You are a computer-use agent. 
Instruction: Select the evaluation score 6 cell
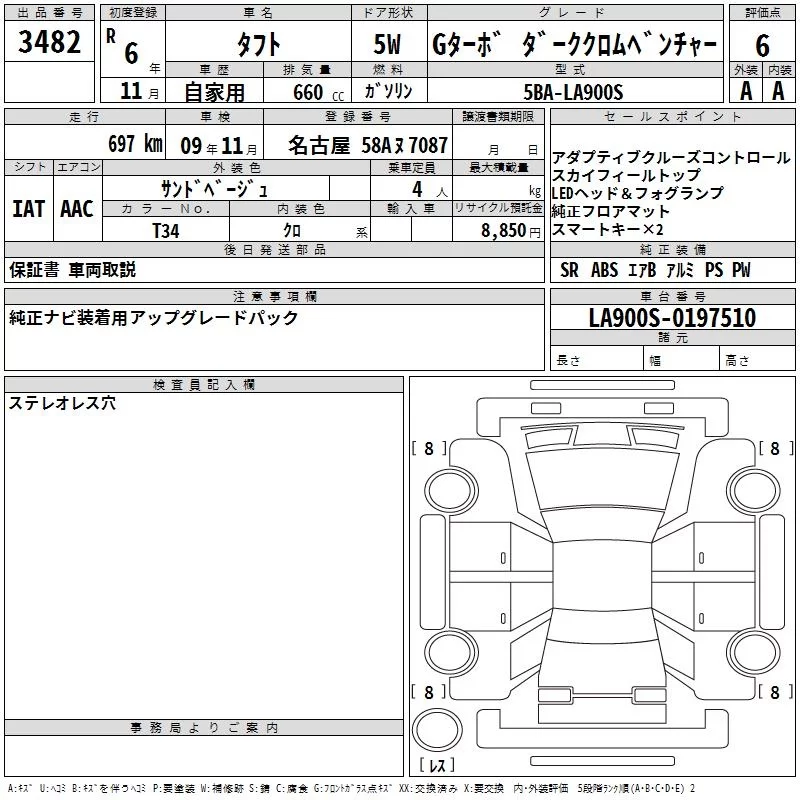pyautogui.click(x=762, y=45)
